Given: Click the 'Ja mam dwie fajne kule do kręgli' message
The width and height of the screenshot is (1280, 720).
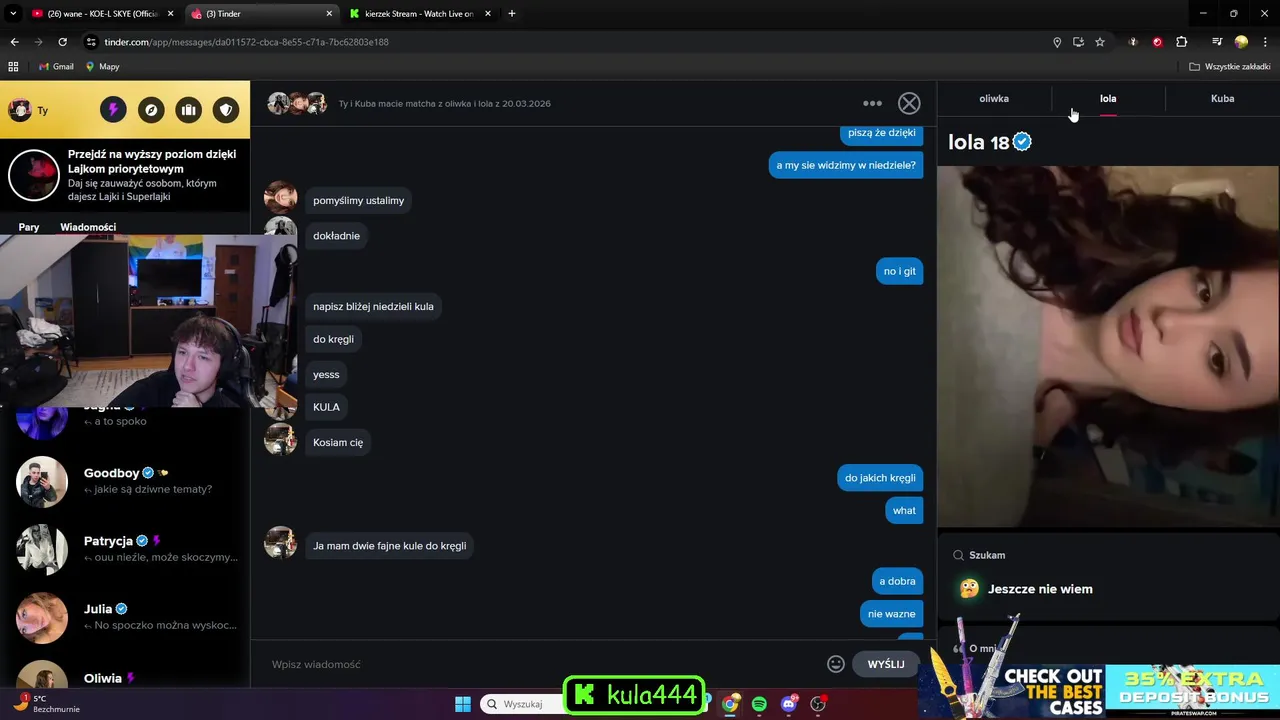Looking at the screenshot, I should pyautogui.click(x=389, y=546).
